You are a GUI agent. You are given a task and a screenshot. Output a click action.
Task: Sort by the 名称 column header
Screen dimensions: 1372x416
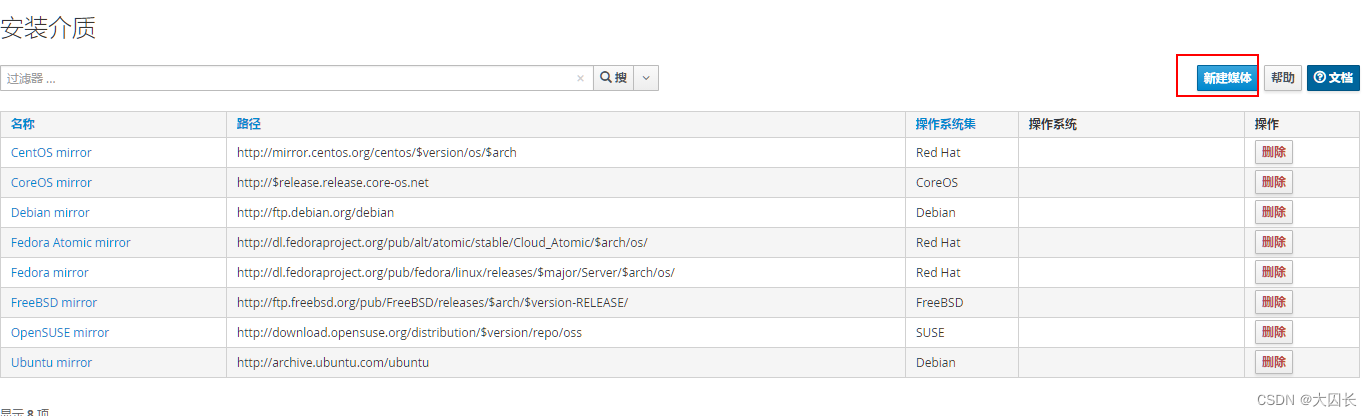click(22, 124)
